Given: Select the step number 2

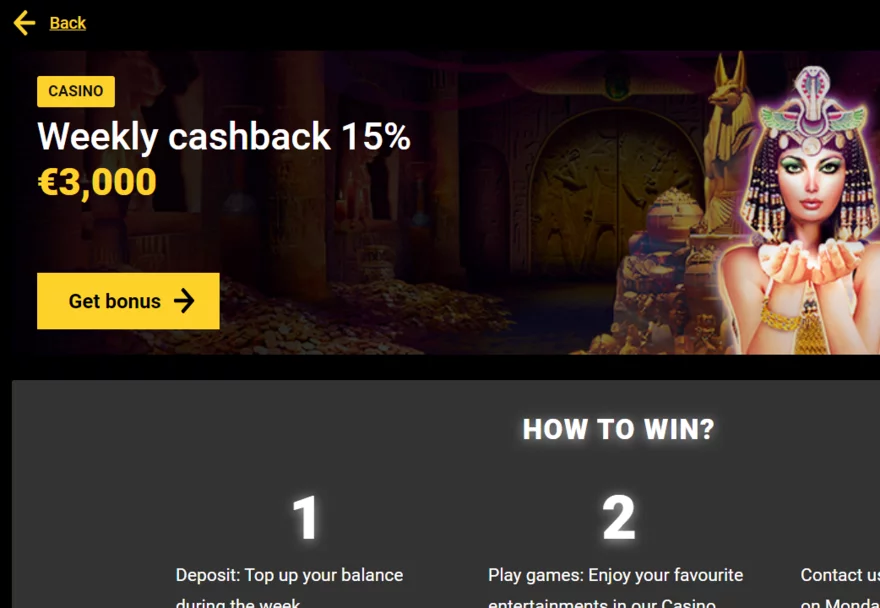Looking at the screenshot, I should pos(618,518).
